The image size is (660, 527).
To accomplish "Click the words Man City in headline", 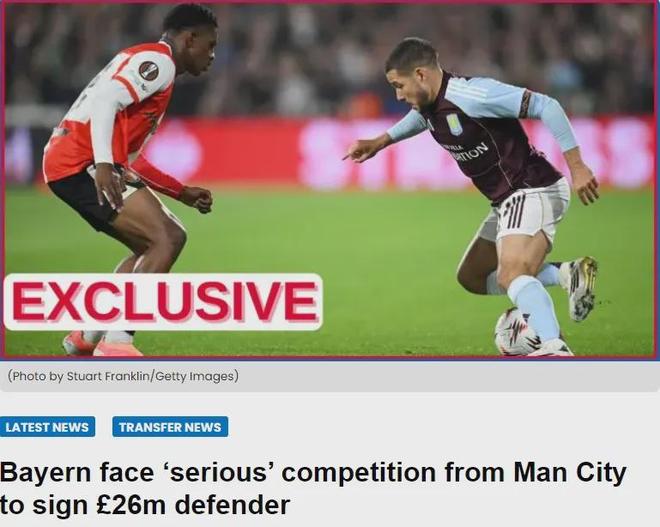I will (x=570, y=472).
